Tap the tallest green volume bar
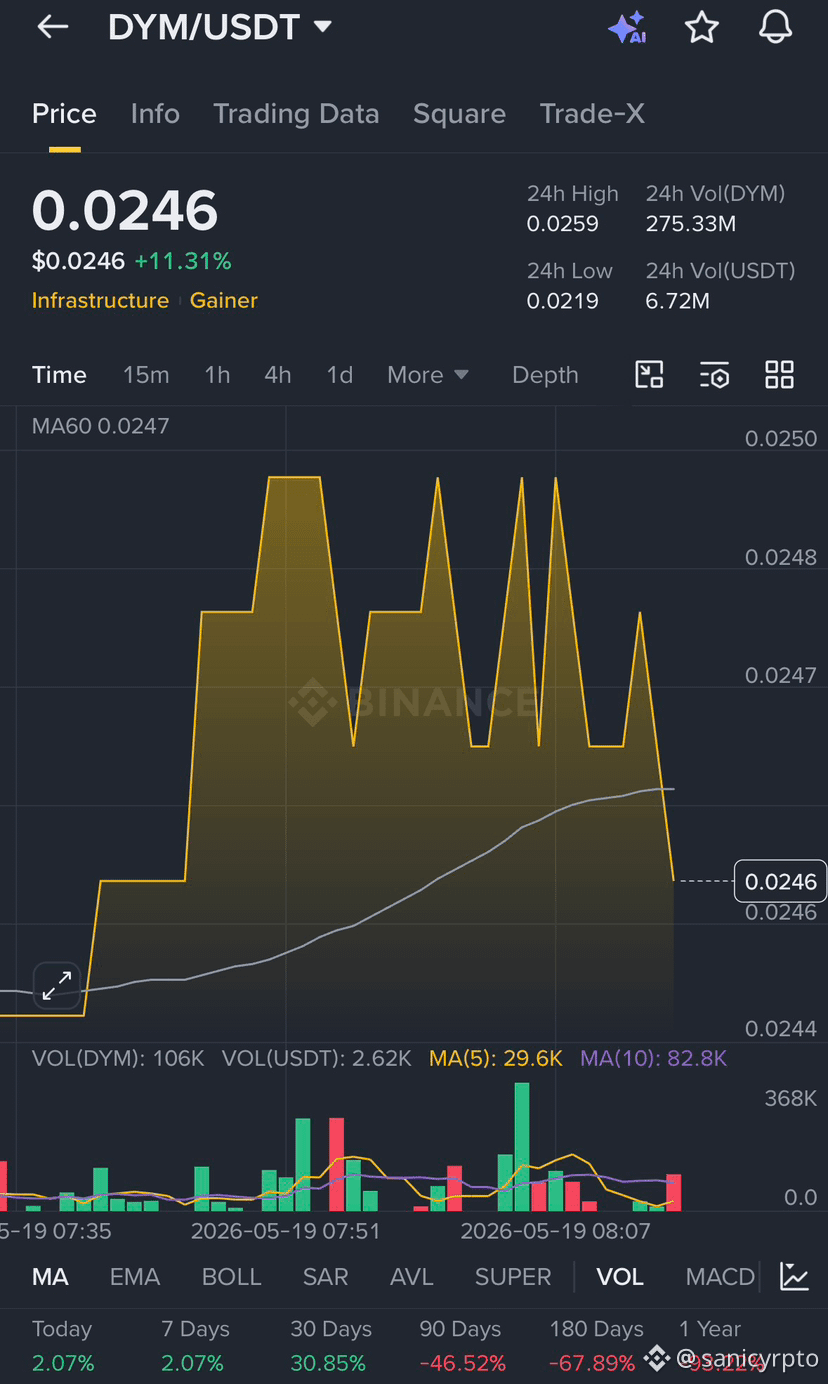 coord(522,1147)
